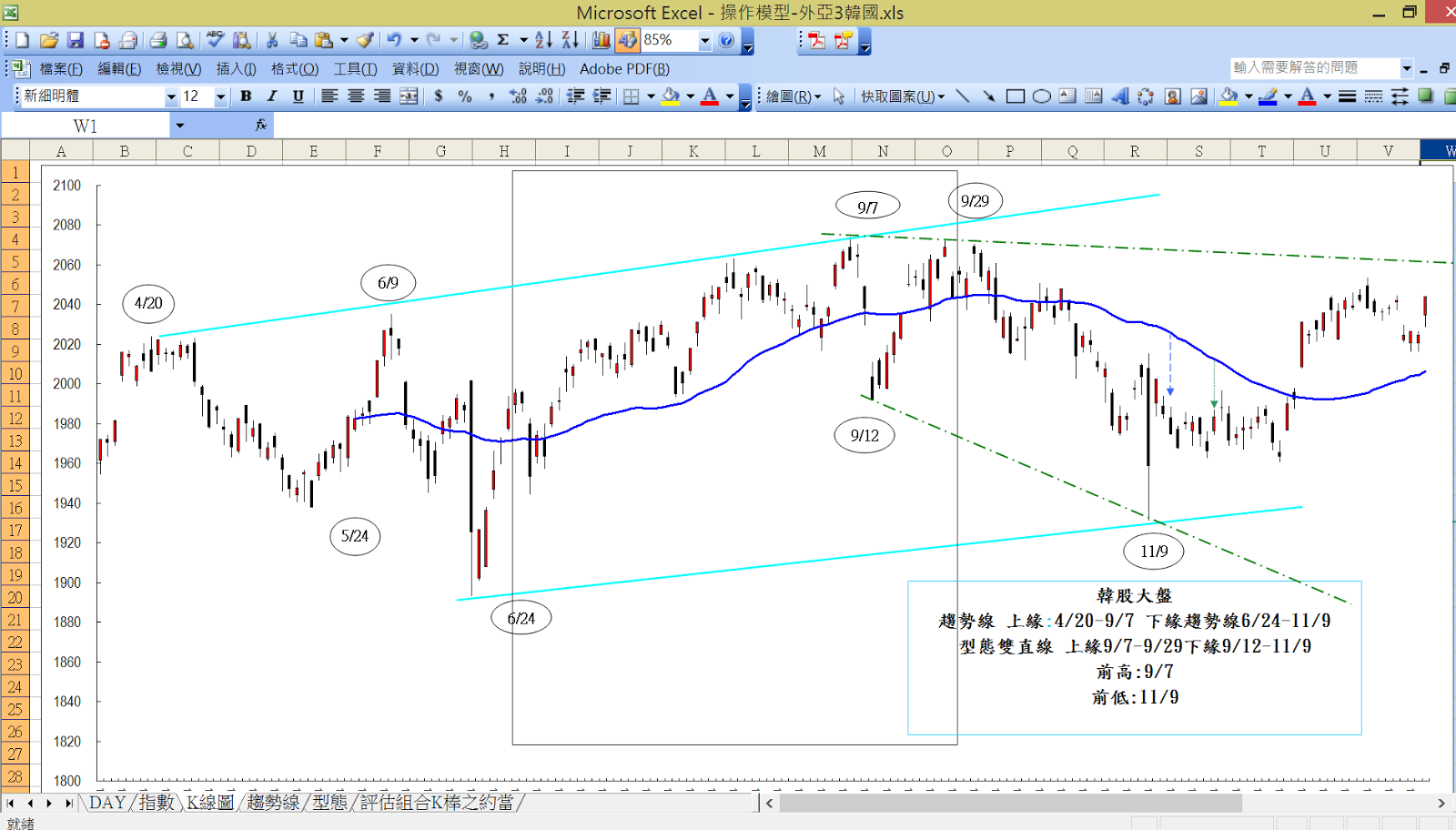Click the Save floppy disk icon
The width and height of the screenshot is (1456, 830).
point(76,40)
